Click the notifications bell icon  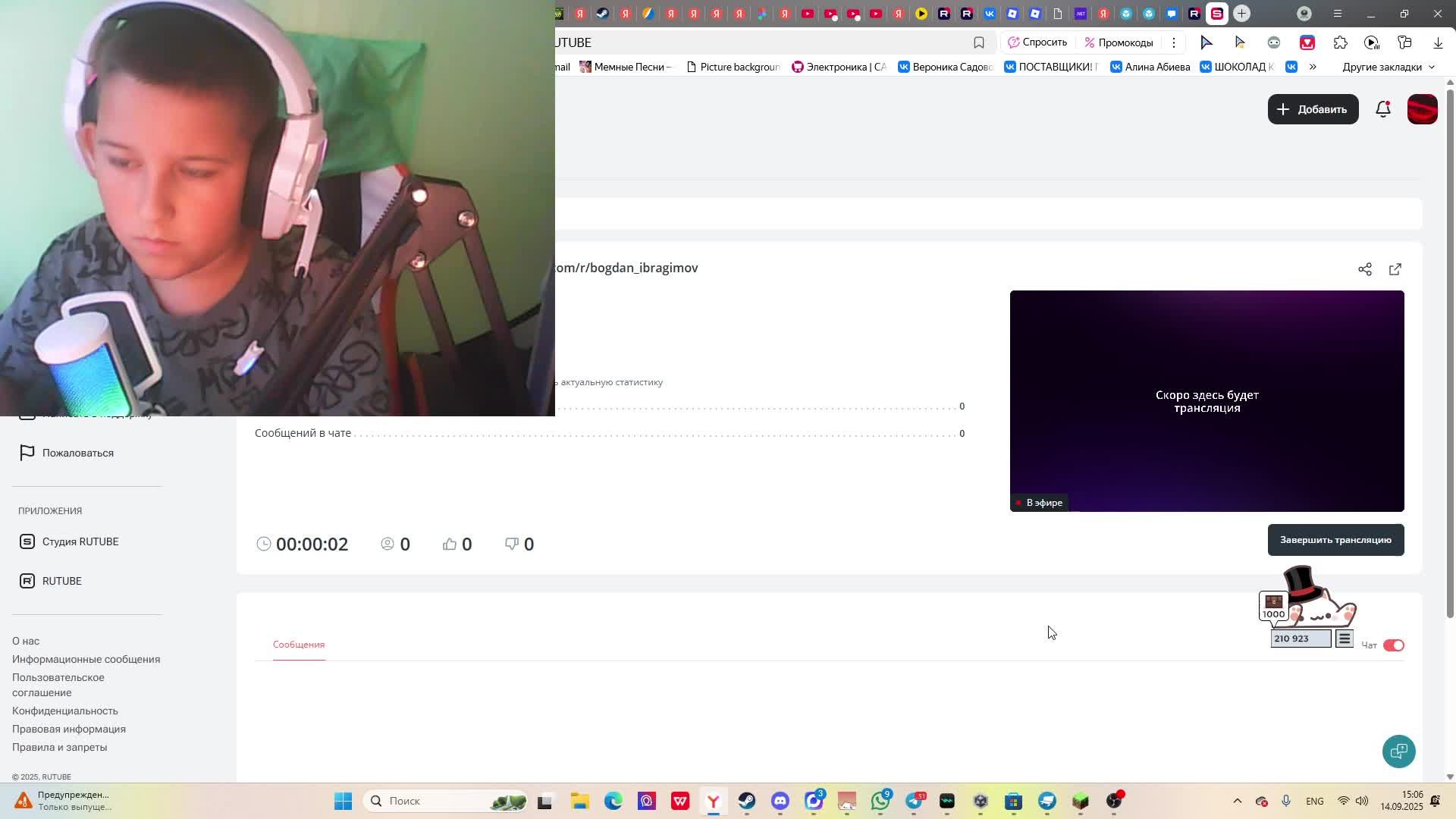(x=1382, y=109)
